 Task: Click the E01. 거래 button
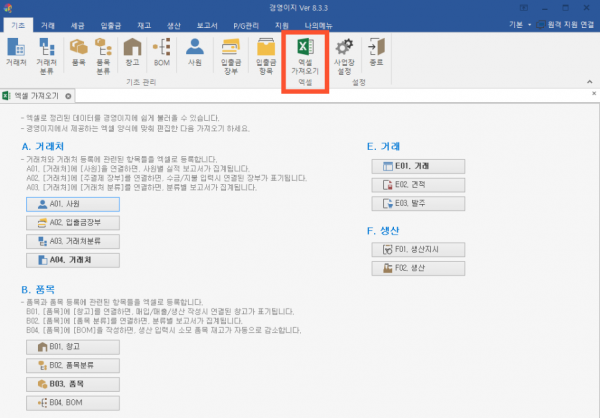coord(410,165)
